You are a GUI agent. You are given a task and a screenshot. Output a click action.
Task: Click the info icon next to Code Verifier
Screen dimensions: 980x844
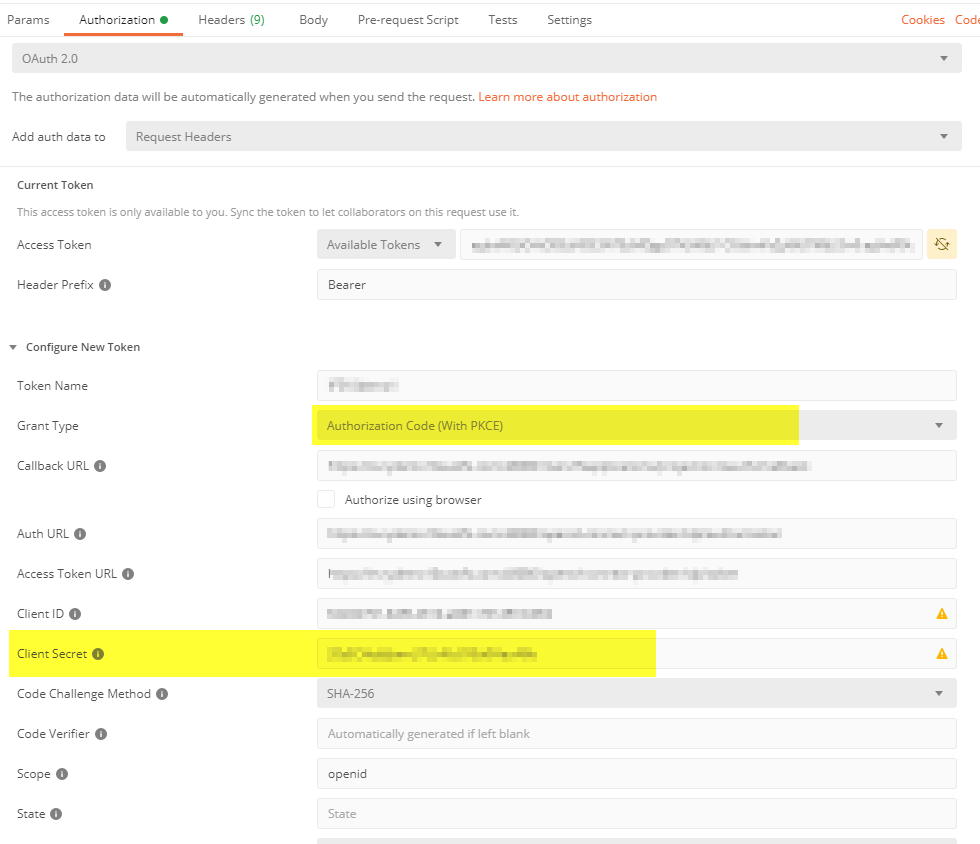click(x=102, y=733)
